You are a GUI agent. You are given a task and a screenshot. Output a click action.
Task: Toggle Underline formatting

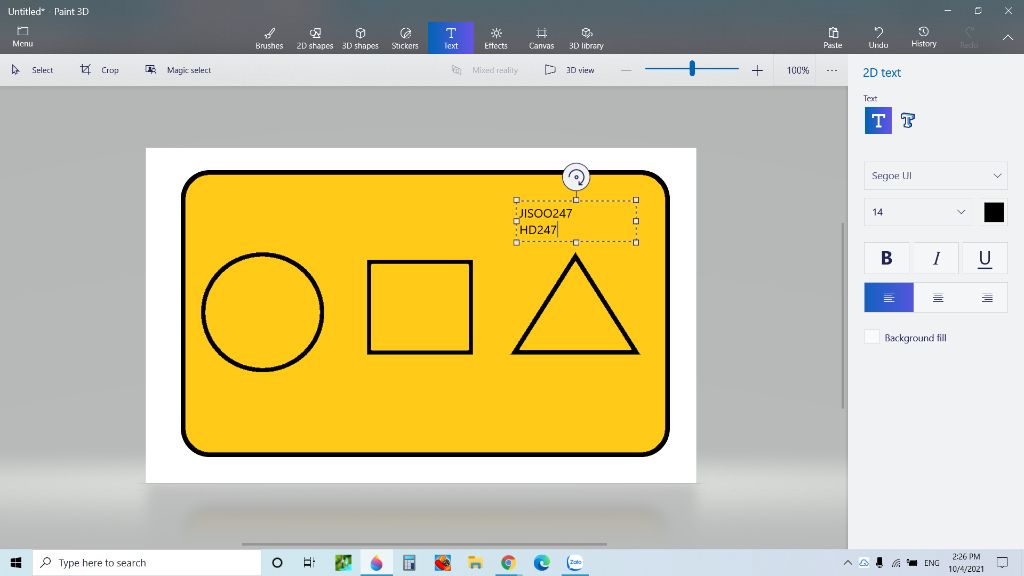pos(984,258)
